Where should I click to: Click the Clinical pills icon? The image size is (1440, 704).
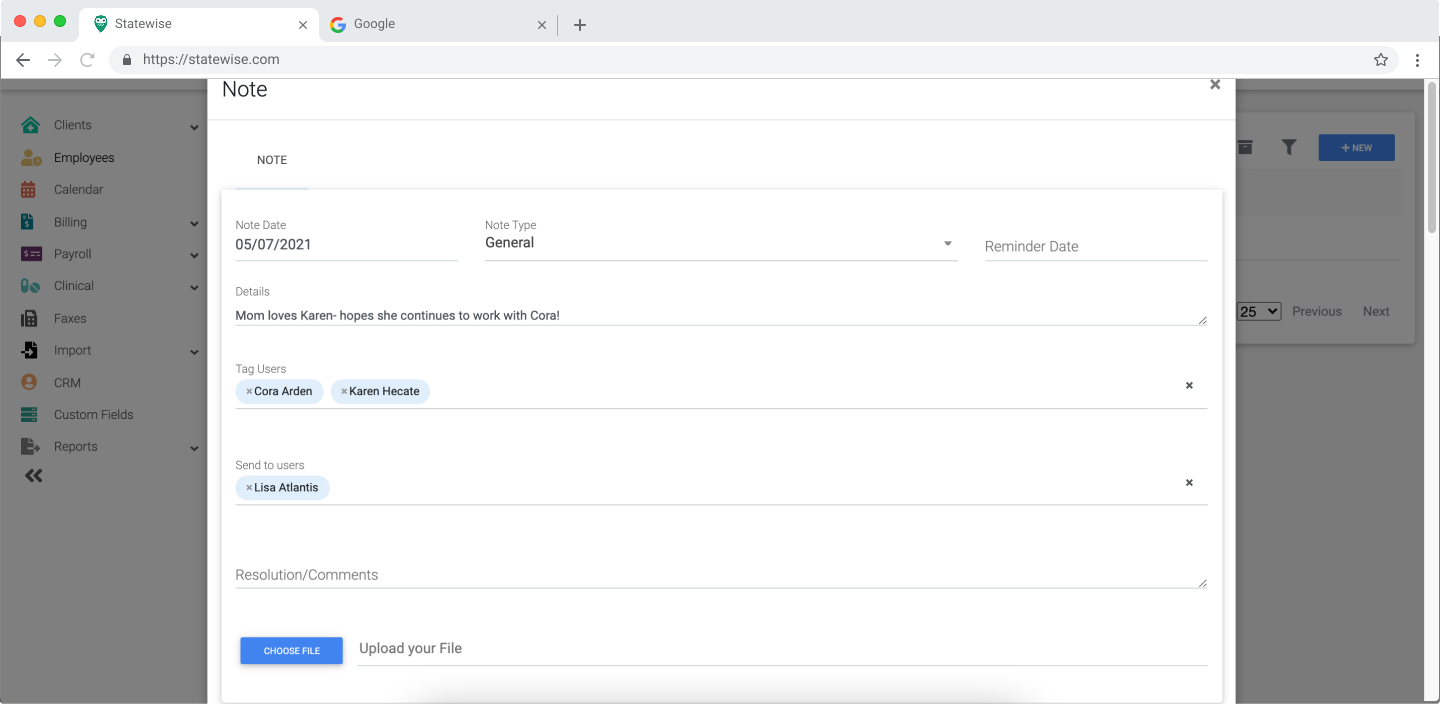(30, 286)
